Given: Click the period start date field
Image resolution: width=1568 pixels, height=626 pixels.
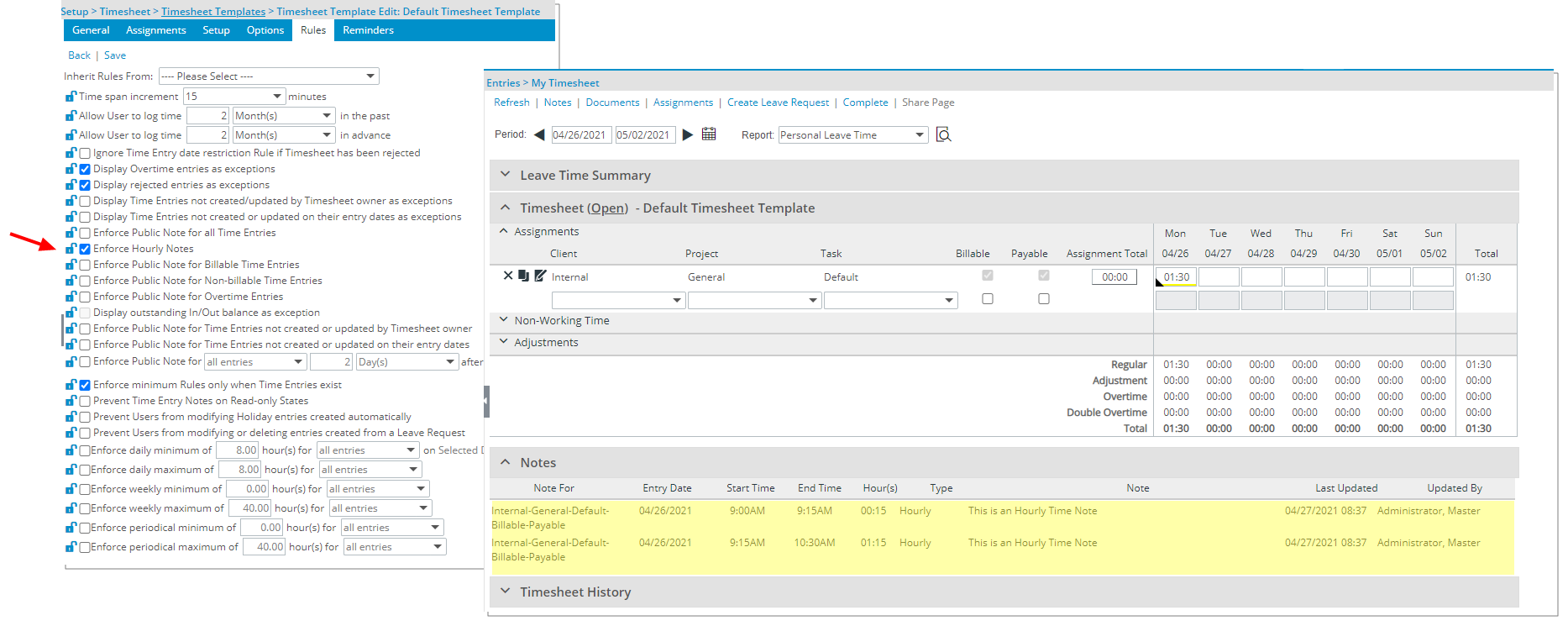Looking at the screenshot, I should click(x=581, y=135).
